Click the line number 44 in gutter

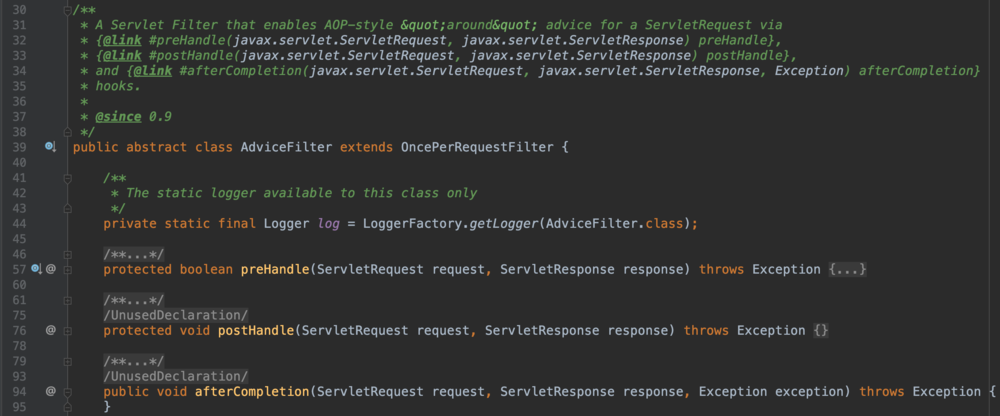(17, 223)
